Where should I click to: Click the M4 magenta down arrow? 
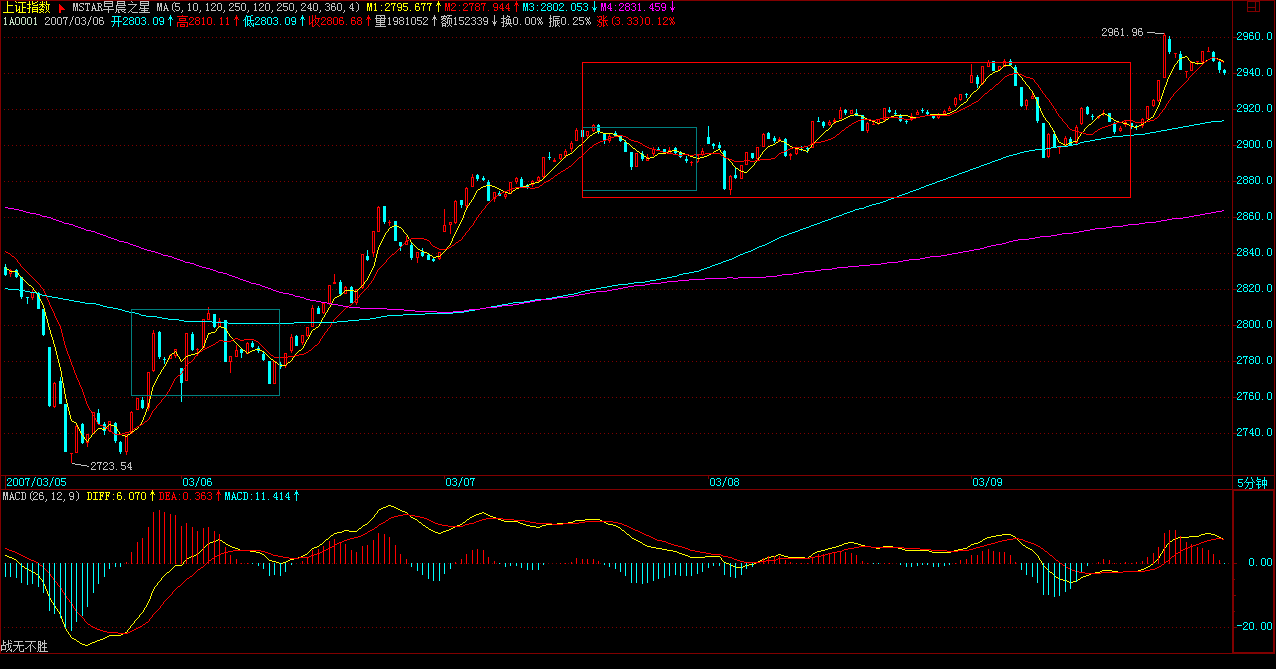[x=673, y=7]
